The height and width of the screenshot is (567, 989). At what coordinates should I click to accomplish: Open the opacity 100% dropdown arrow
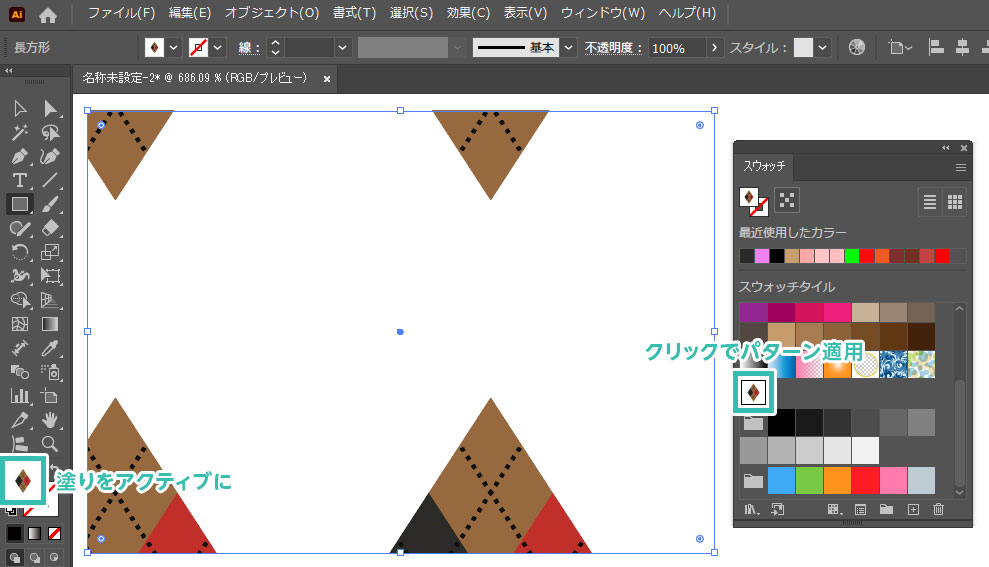pos(714,48)
